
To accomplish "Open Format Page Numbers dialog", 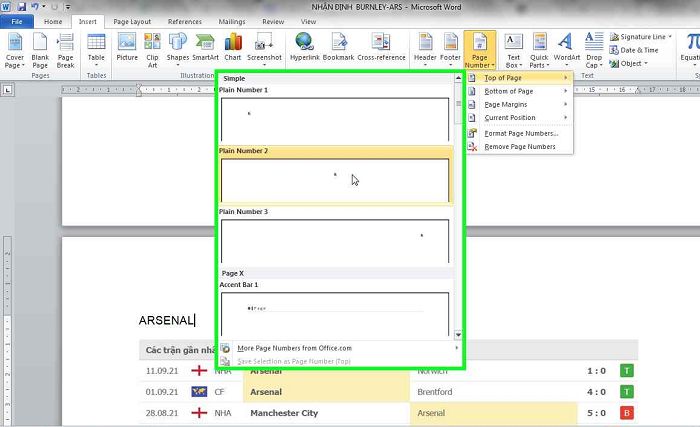I will click(520, 133).
